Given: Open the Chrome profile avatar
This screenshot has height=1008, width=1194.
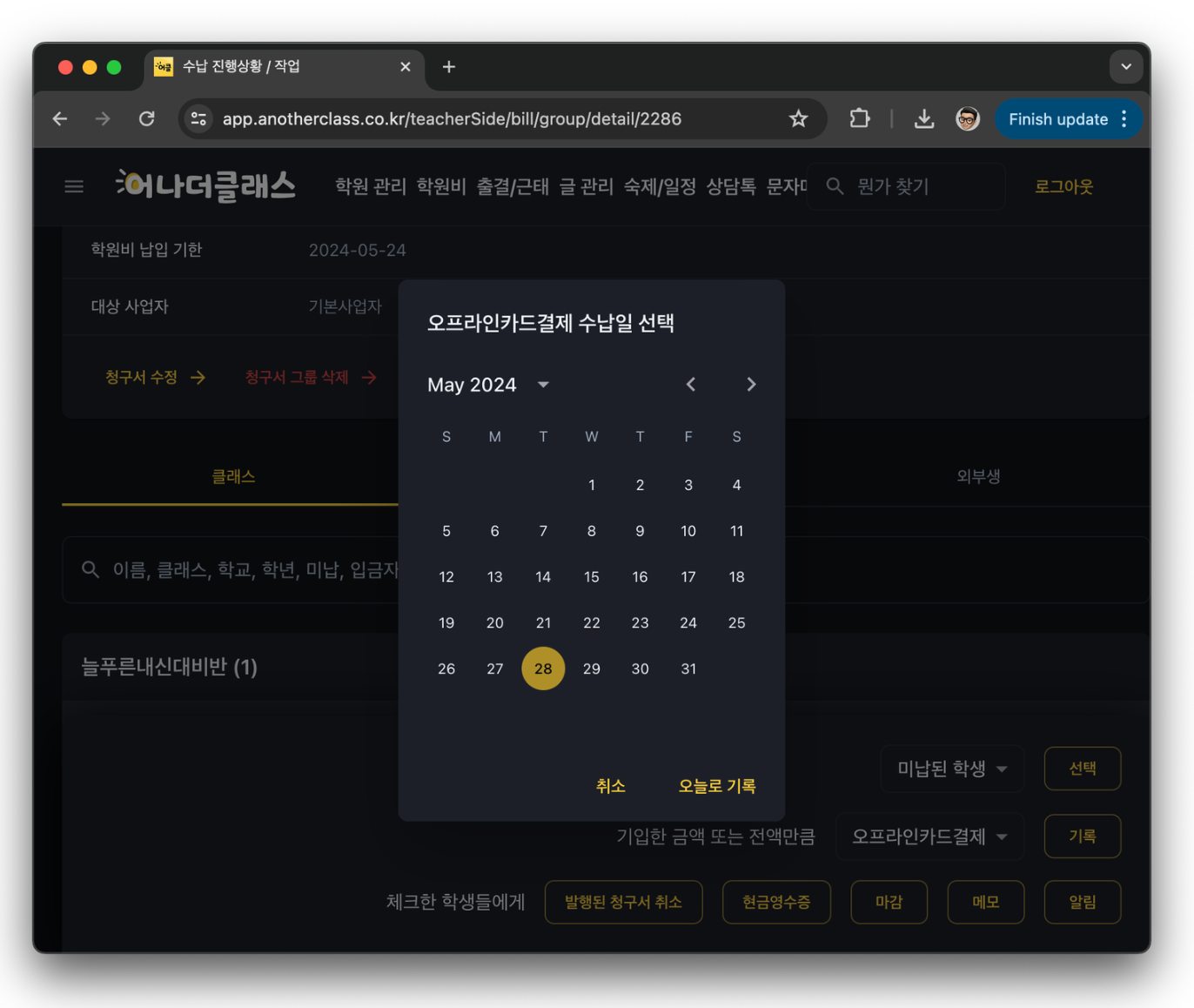Looking at the screenshot, I should pos(967,119).
